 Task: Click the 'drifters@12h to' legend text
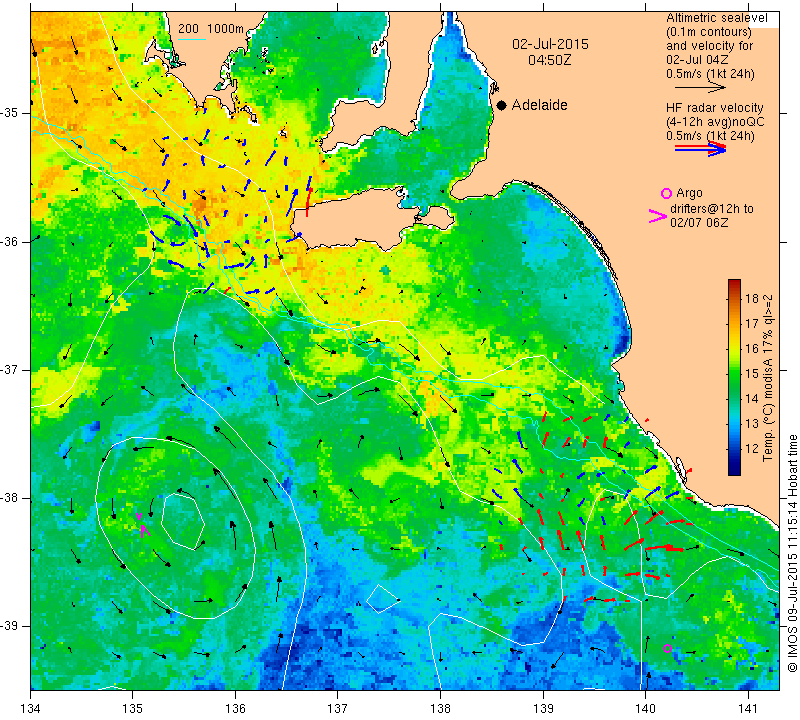tap(711, 209)
